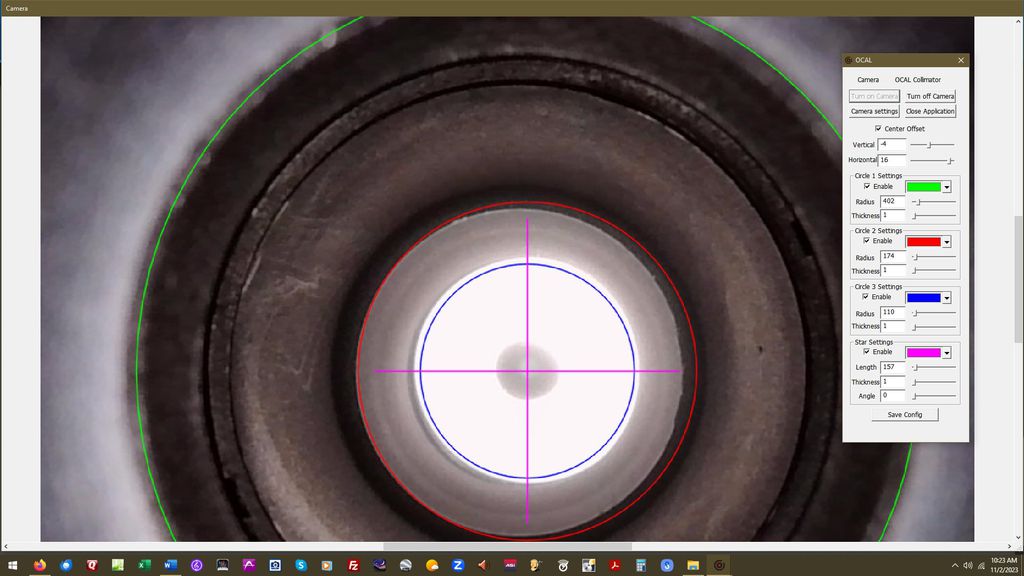Viewport: 1024px width, 576px height.
Task: Open the weather sun-and-cloud taskbar icon
Action: tap(432, 565)
